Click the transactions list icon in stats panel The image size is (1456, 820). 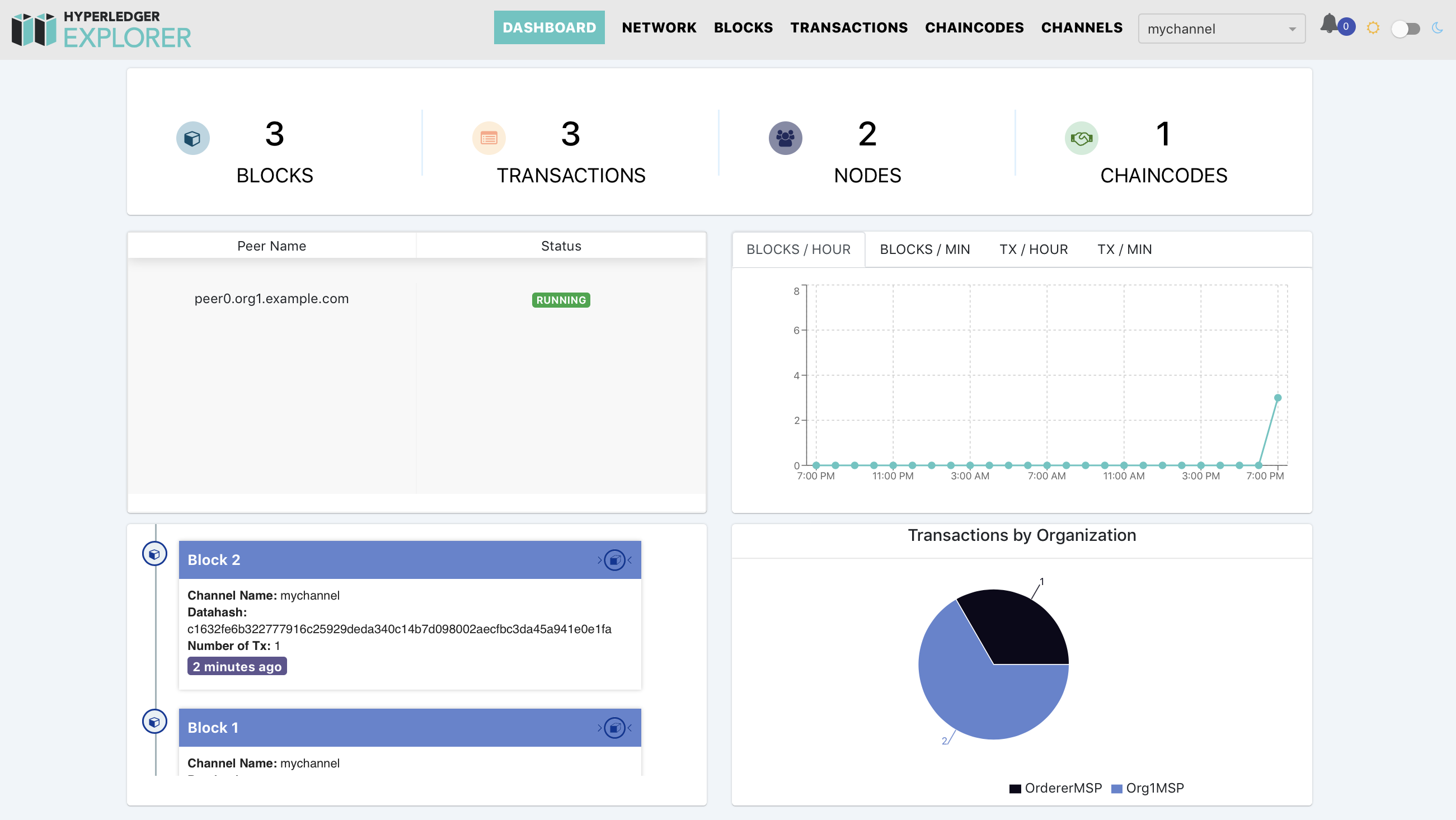(488, 138)
